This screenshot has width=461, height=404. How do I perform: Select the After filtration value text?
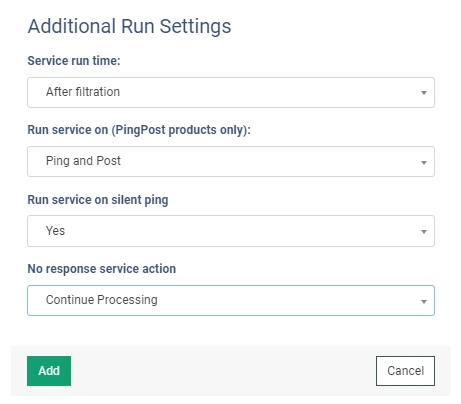(83, 92)
